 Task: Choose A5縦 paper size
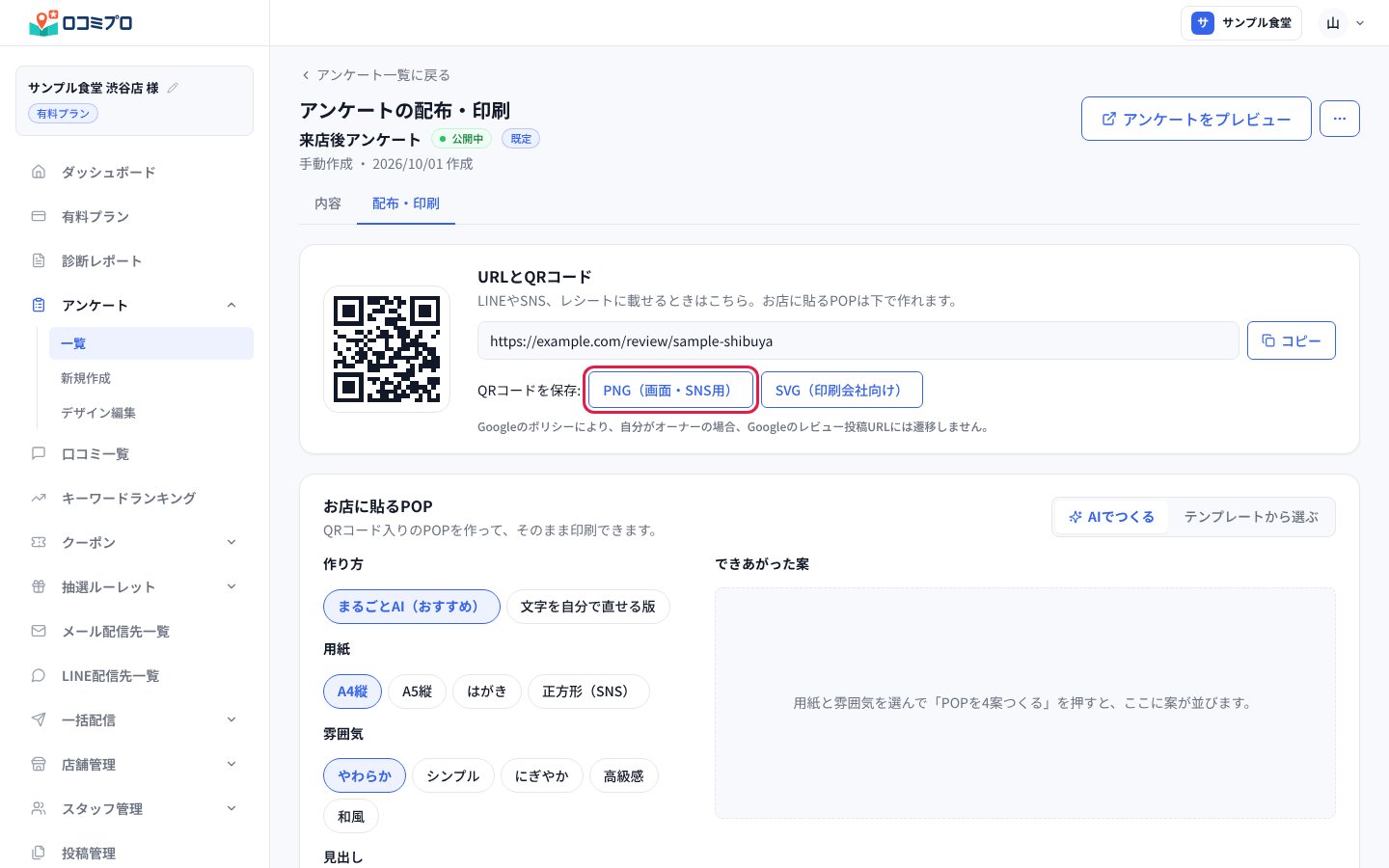point(418,692)
